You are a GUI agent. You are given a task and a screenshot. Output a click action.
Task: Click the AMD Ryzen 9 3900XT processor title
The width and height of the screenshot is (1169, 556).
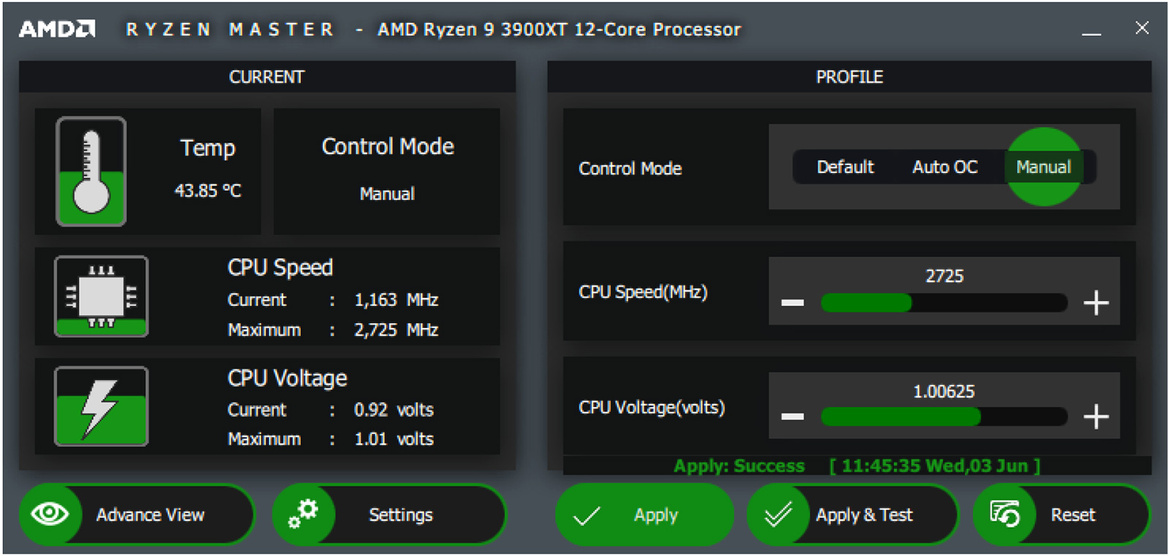click(x=559, y=30)
